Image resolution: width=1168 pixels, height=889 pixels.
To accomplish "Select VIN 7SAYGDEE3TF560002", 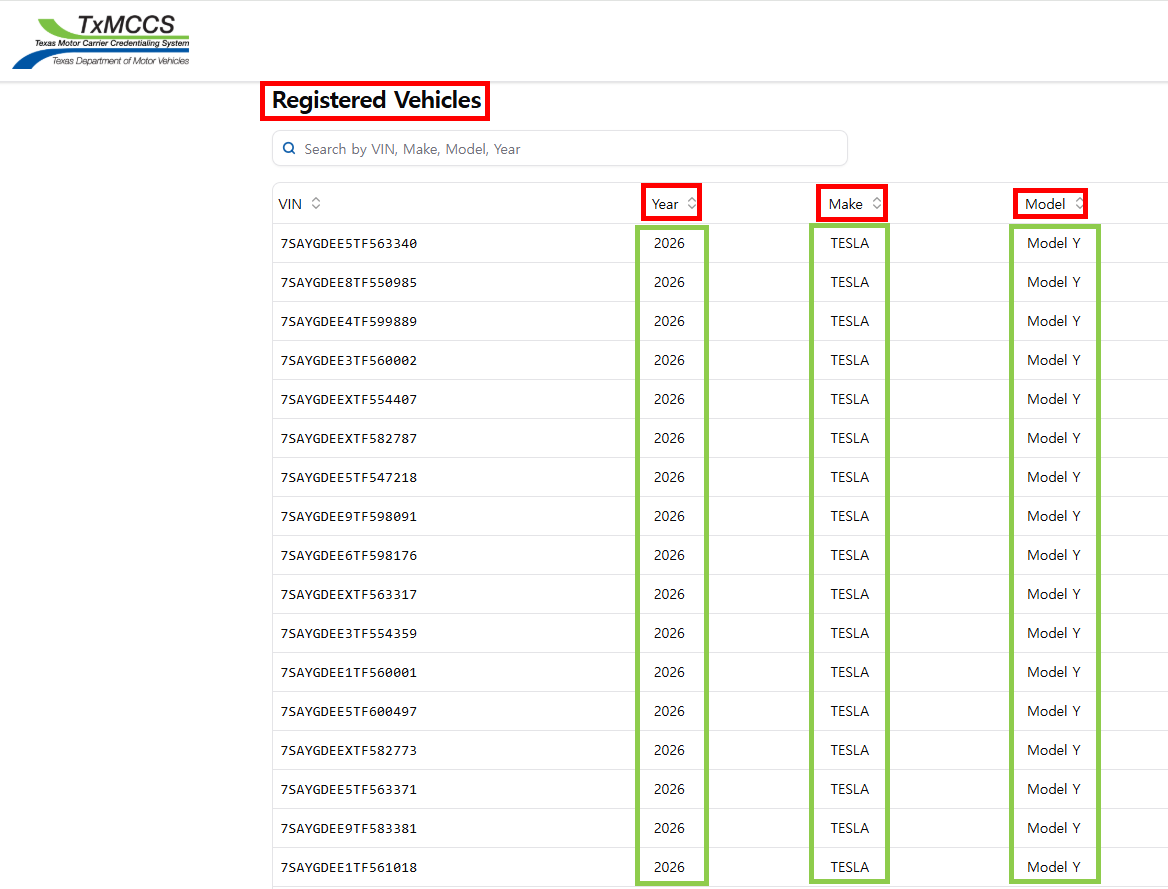I will click(349, 361).
